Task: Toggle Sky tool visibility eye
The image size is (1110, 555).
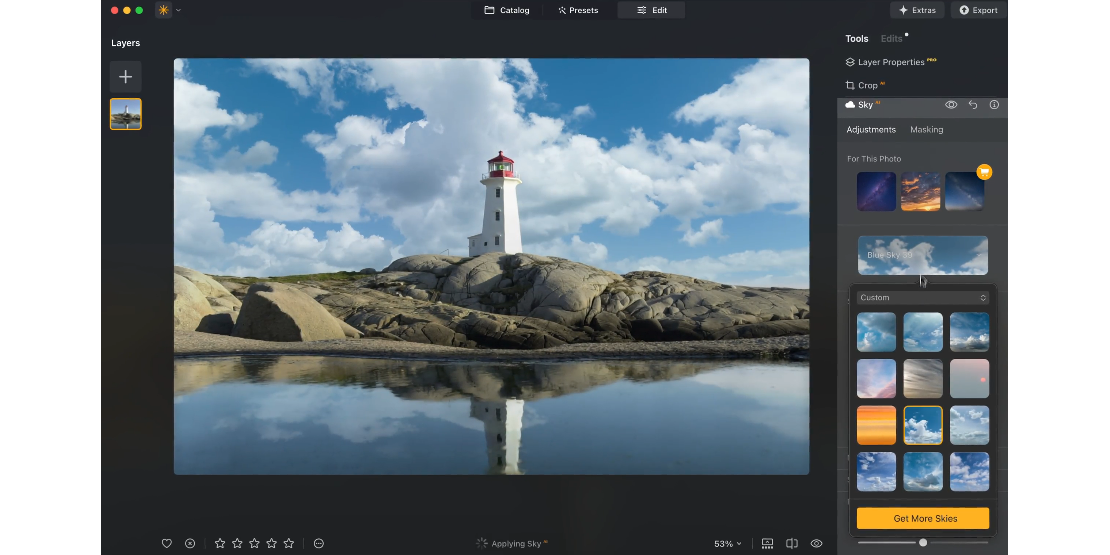Action: [x=951, y=104]
